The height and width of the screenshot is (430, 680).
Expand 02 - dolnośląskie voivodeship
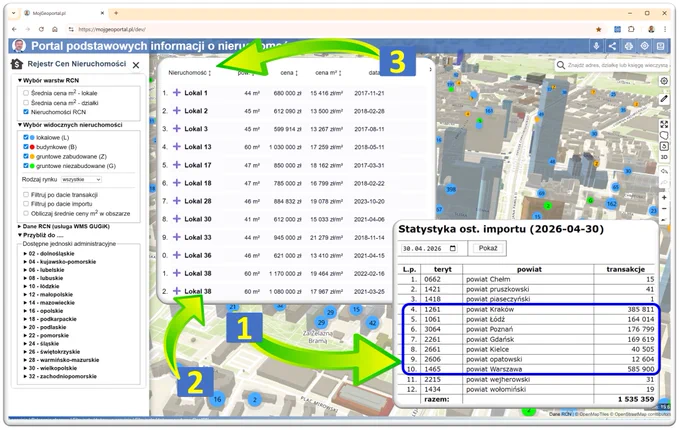pyautogui.click(x=49, y=254)
